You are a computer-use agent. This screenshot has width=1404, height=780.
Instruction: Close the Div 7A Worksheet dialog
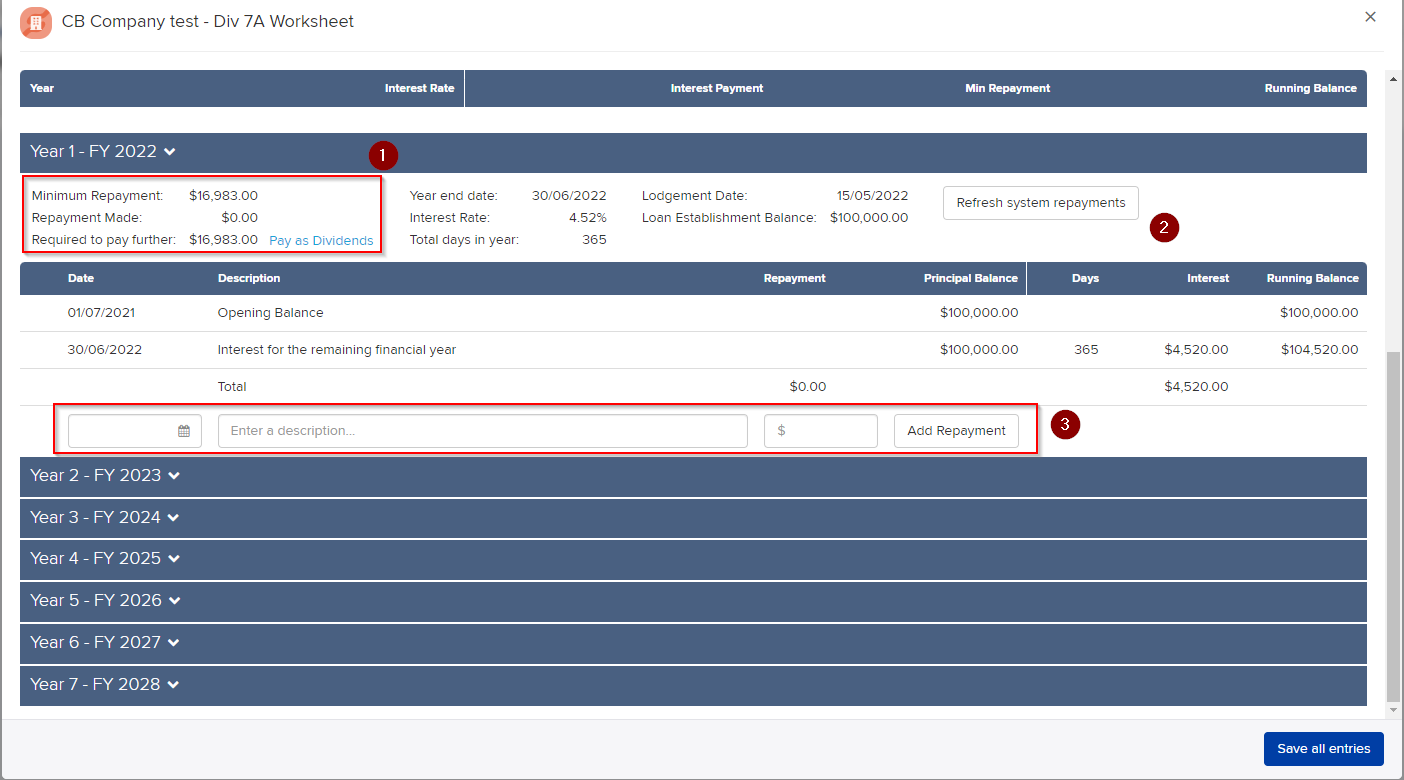pyautogui.click(x=1370, y=17)
